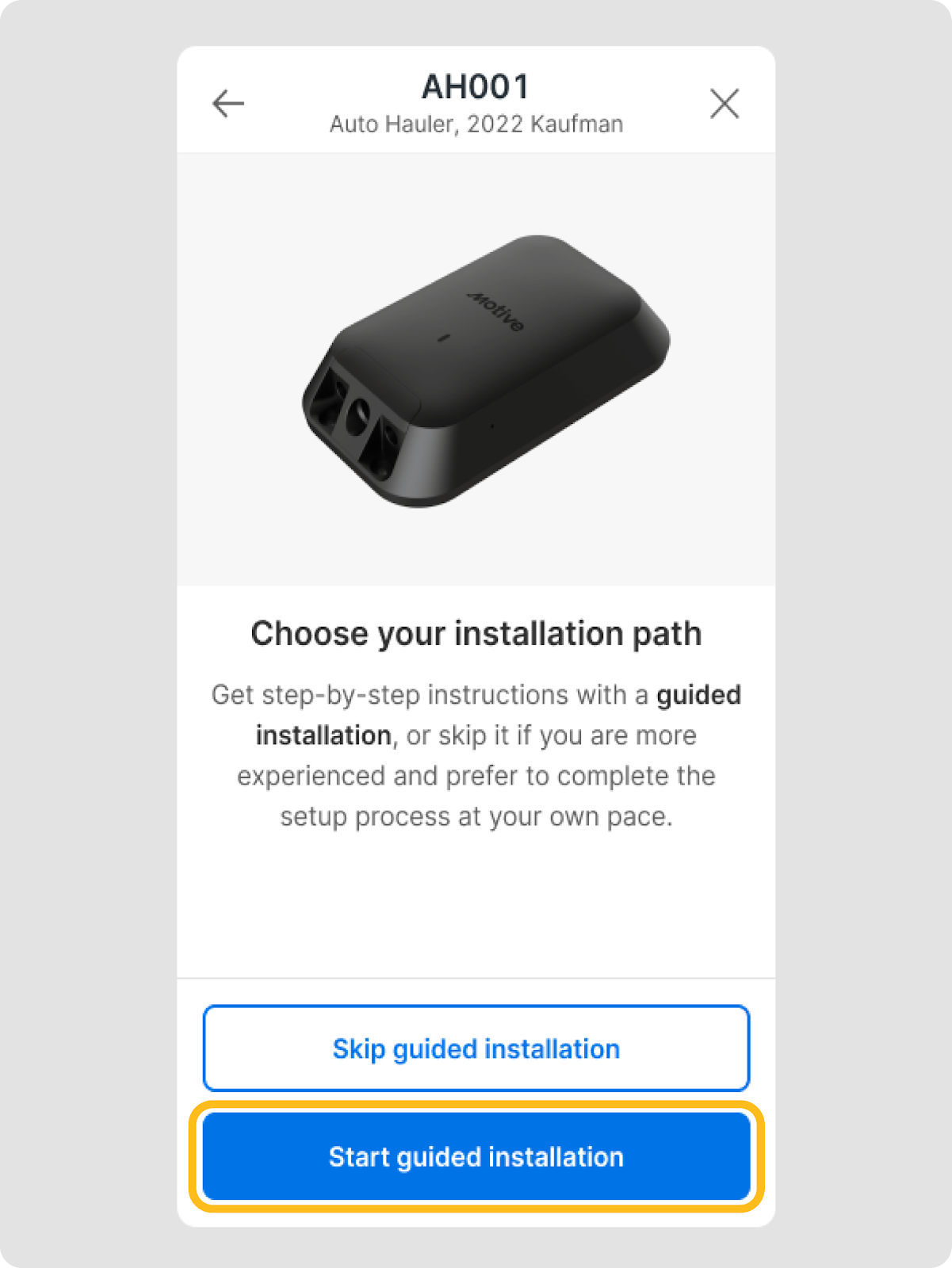Click the 'Choose your installation path' heading

476,634
